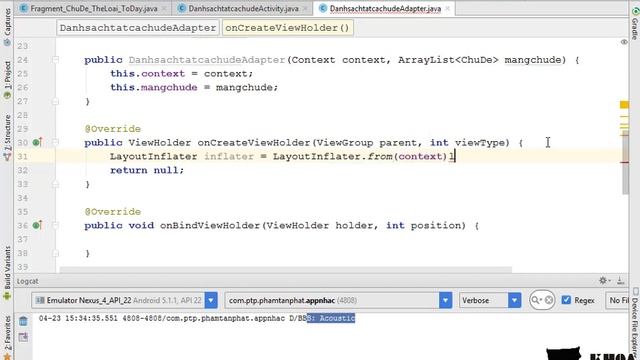Clear the Logcat search text
The image size is (640, 360).
(x=549, y=300)
